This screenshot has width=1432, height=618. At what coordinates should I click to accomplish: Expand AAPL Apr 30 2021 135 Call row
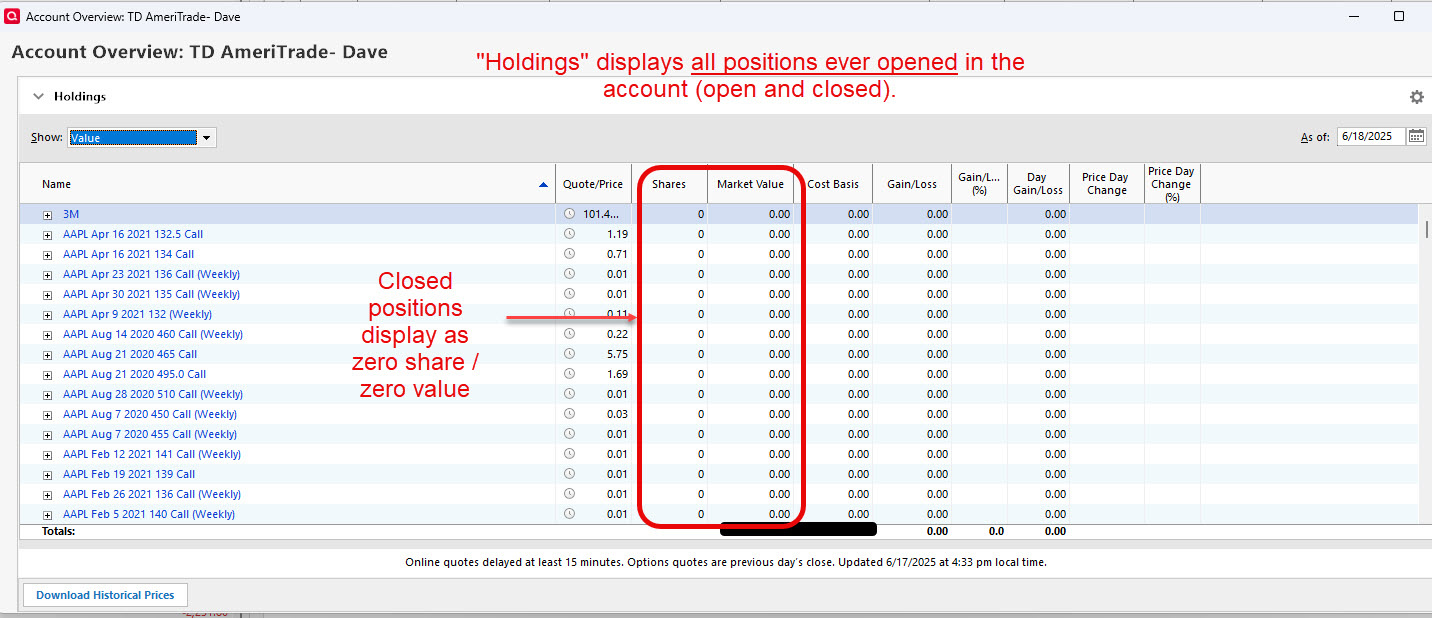pos(47,295)
